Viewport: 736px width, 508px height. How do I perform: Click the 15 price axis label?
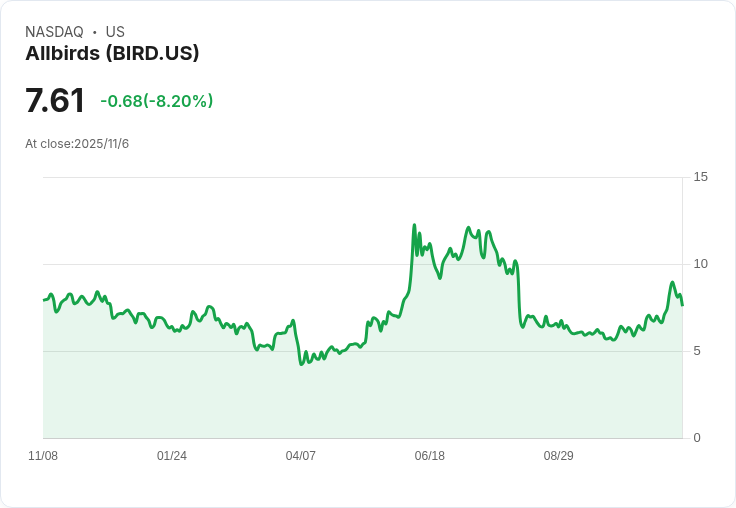click(x=700, y=177)
